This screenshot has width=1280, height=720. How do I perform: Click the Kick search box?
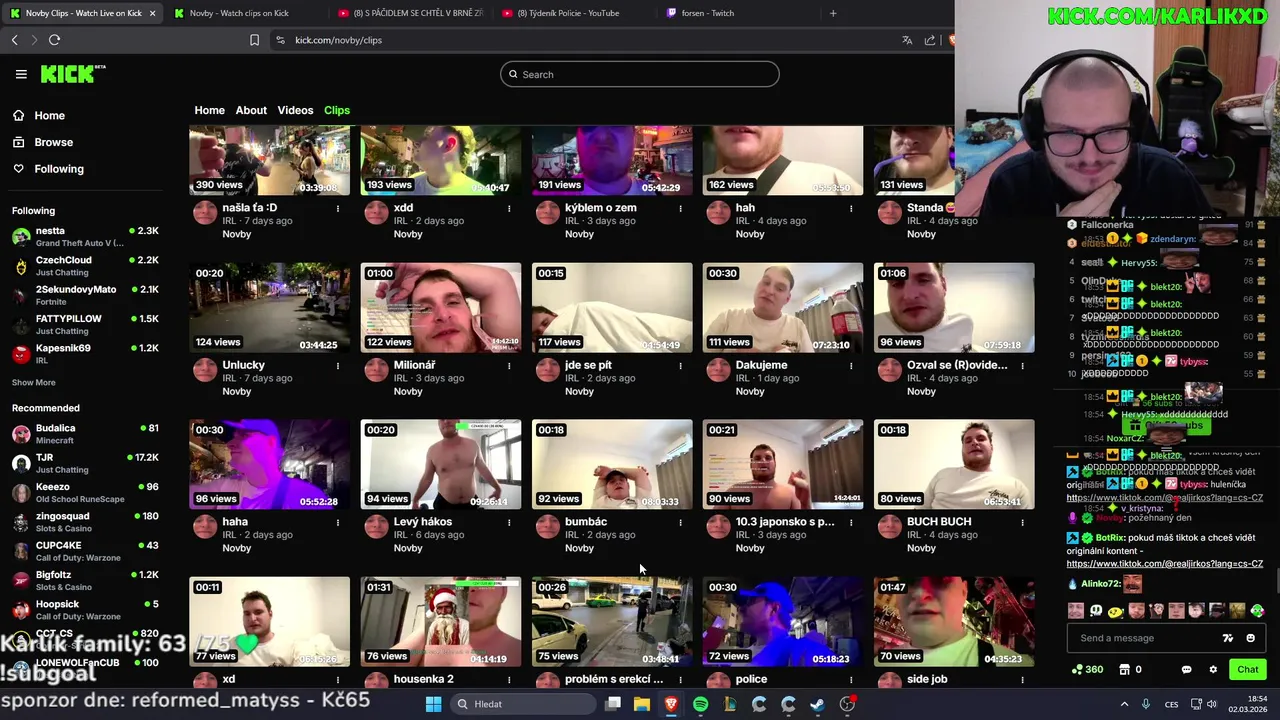[640, 74]
